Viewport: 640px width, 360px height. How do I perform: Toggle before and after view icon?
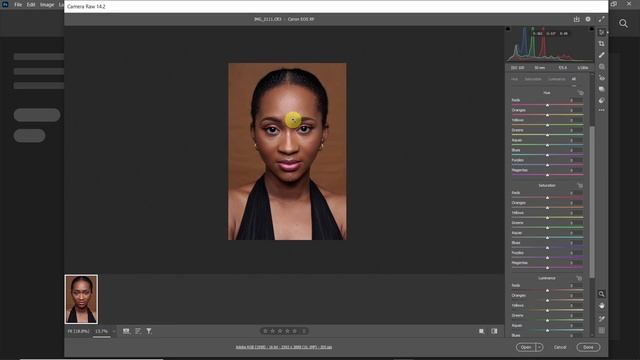pos(494,331)
